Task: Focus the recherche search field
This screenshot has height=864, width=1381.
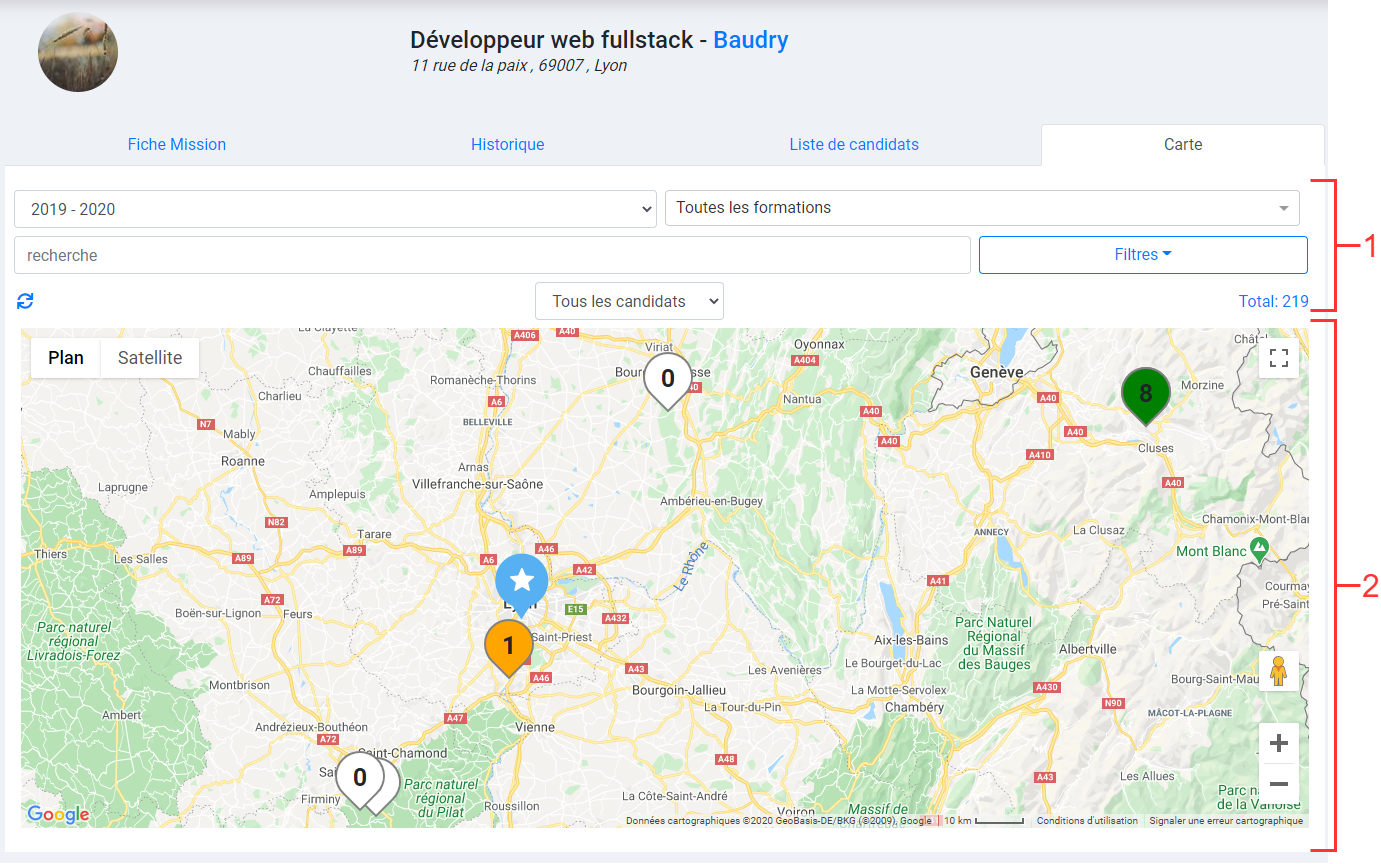Action: (492, 255)
